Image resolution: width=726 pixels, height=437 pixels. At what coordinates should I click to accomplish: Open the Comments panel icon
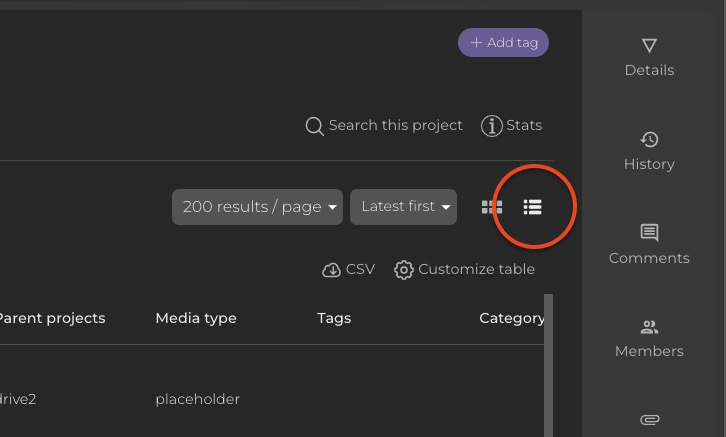(x=649, y=233)
